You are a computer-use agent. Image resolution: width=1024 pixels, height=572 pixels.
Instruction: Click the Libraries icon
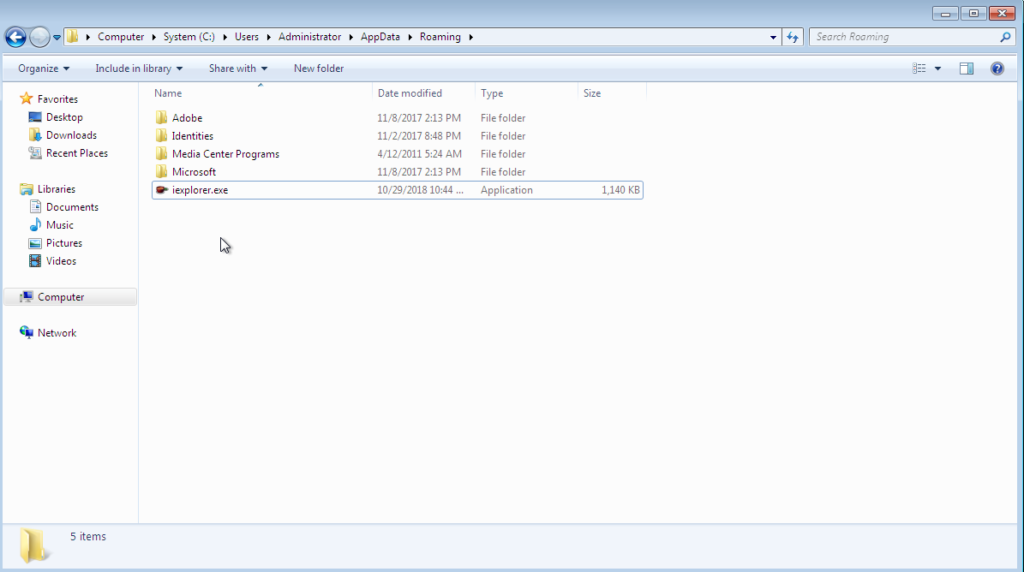(26, 189)
